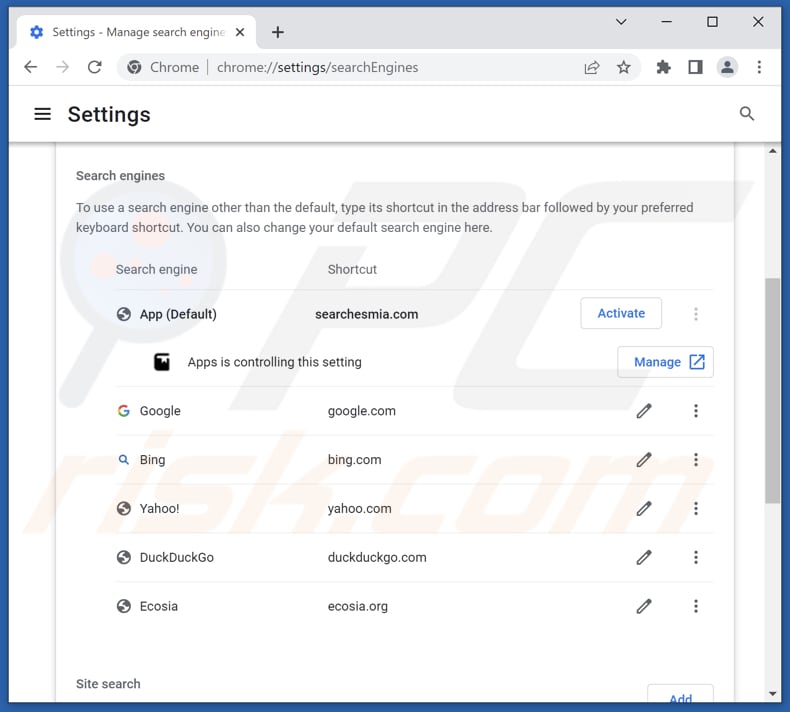Reload the settings page
790x712 pixels.
[95, 67]
